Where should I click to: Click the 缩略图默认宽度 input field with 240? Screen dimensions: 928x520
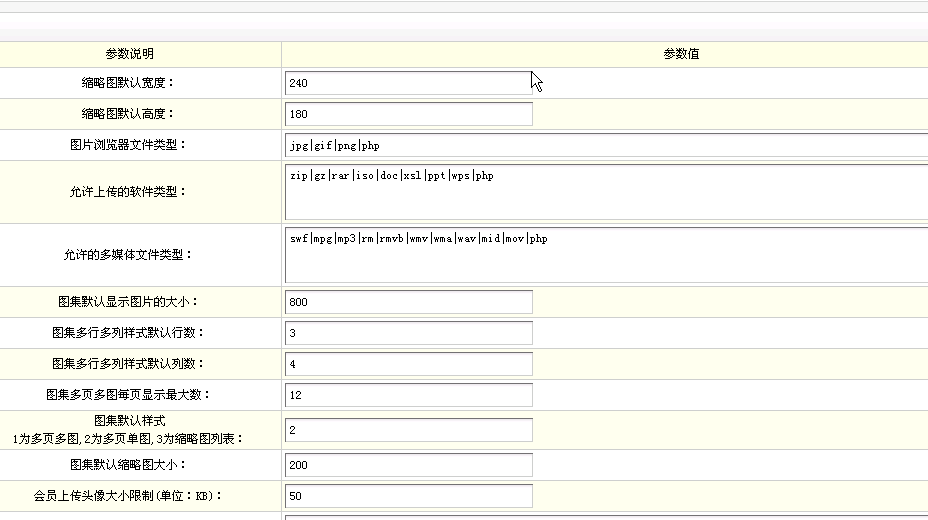click(408, 84)
